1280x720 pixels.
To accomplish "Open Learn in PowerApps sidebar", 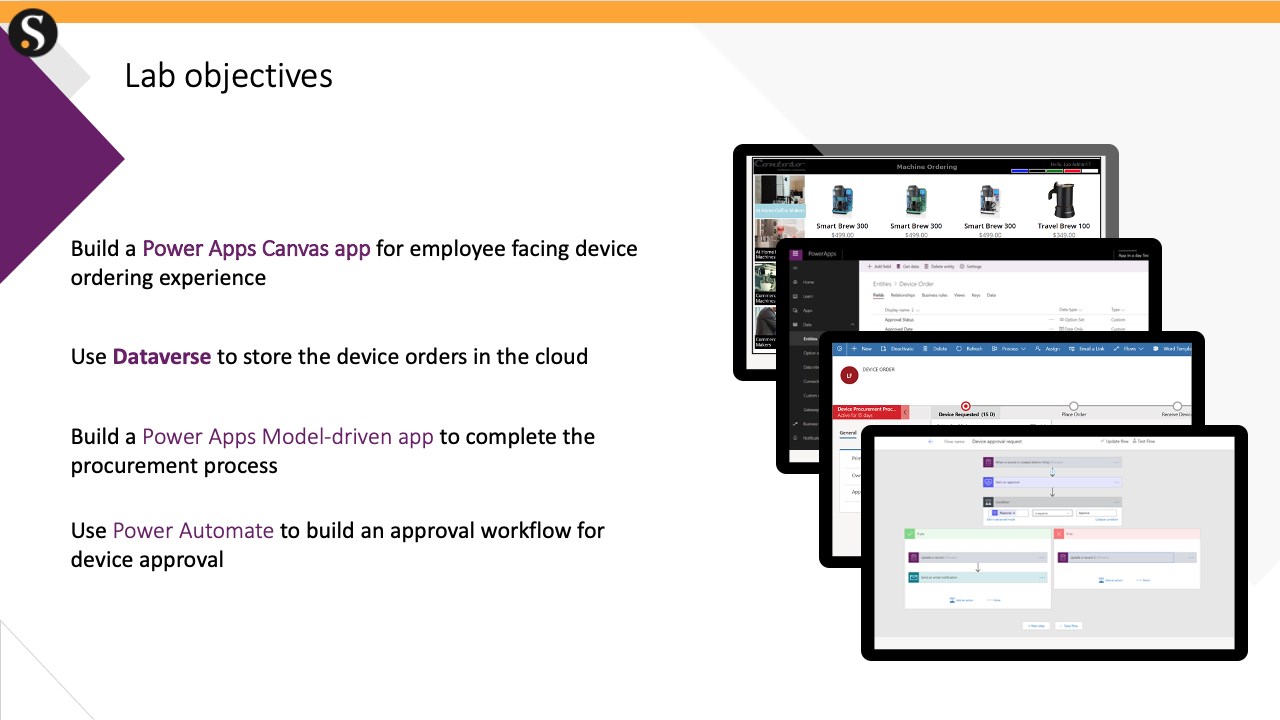I will click(805, 296).
